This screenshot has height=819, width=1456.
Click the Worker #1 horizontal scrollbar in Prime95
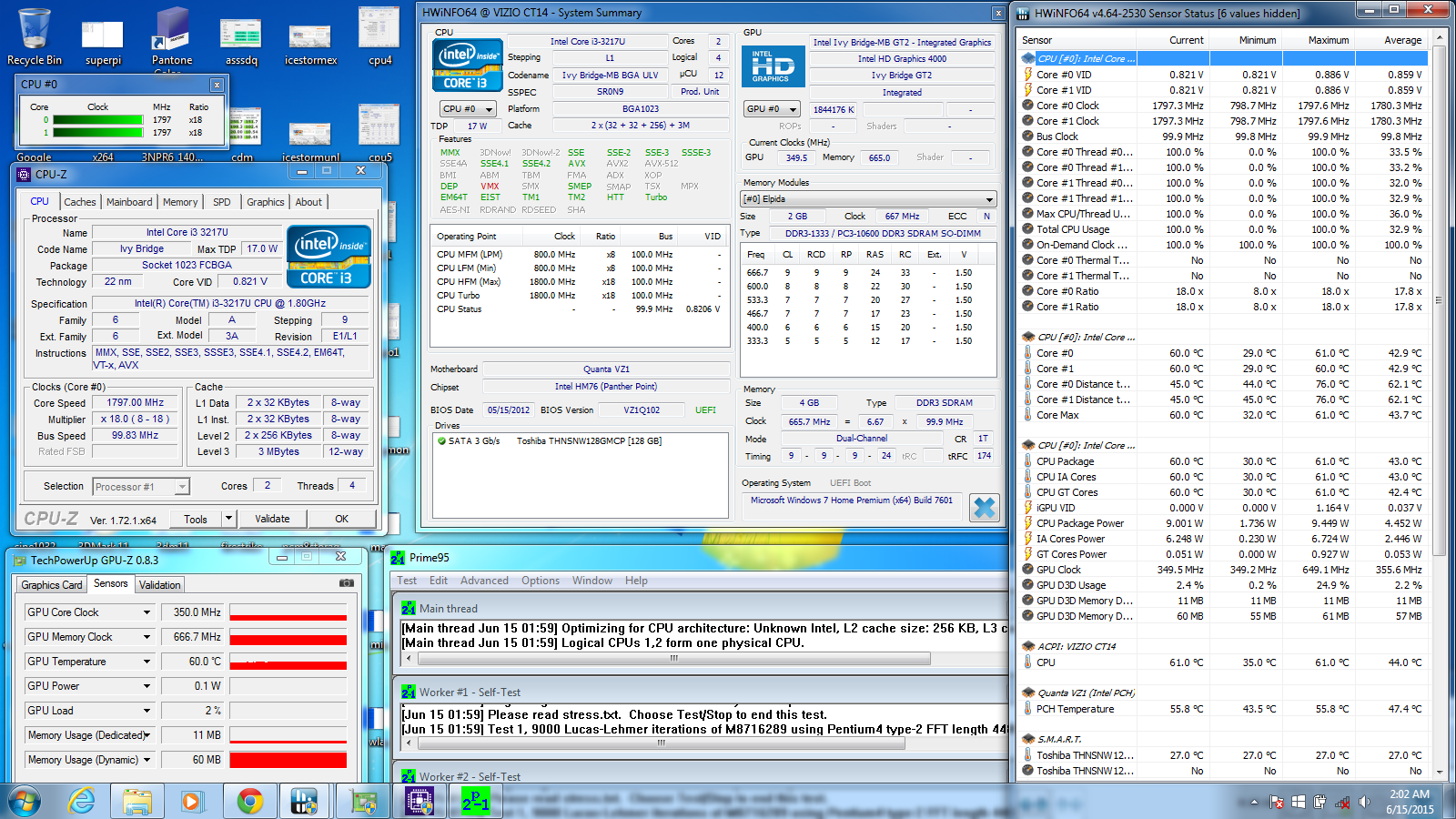[662, 743]
